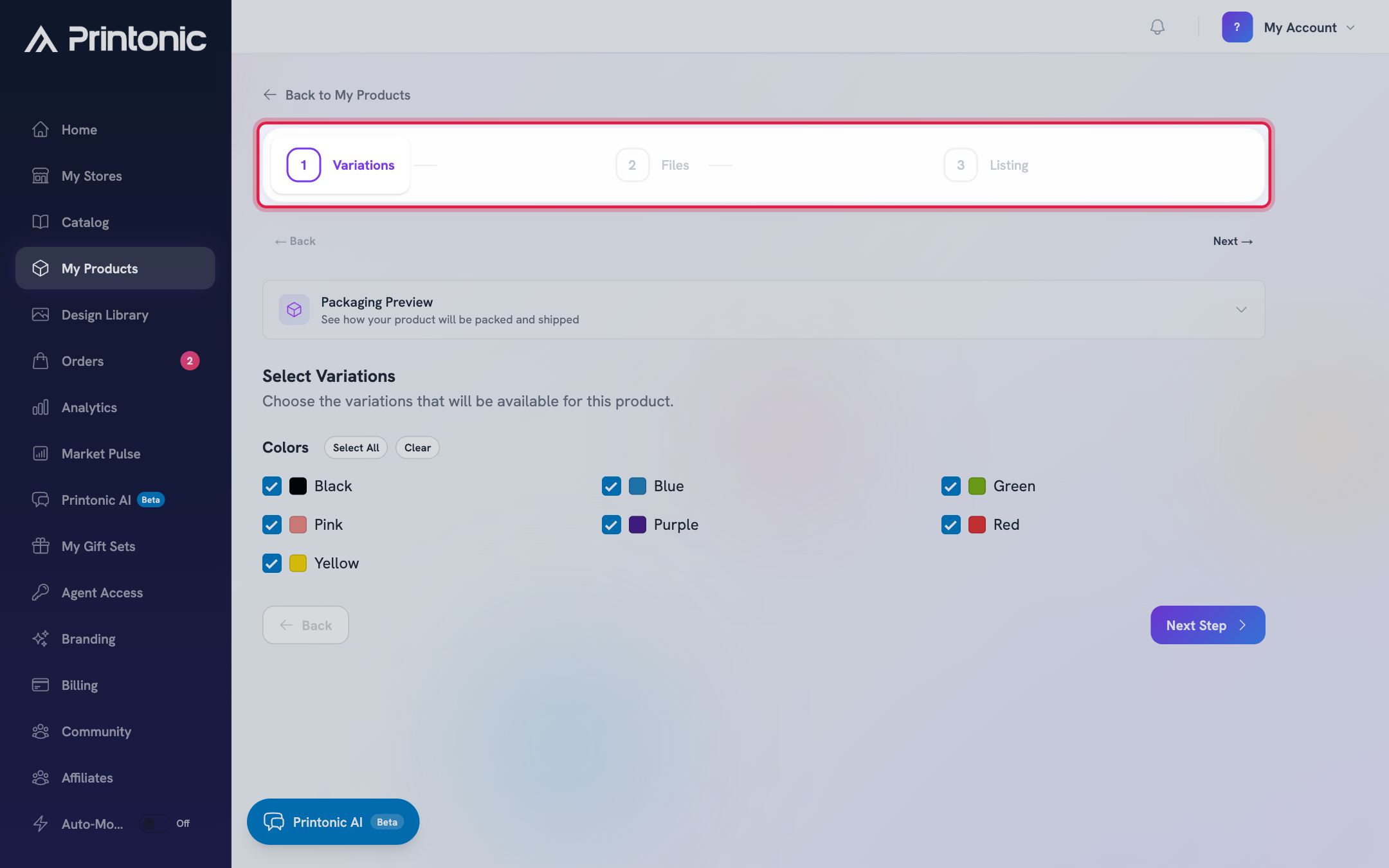Viewport: 1389px width, 868px height.
Task: Click the Next Step button
Action: coord(1208,625)
